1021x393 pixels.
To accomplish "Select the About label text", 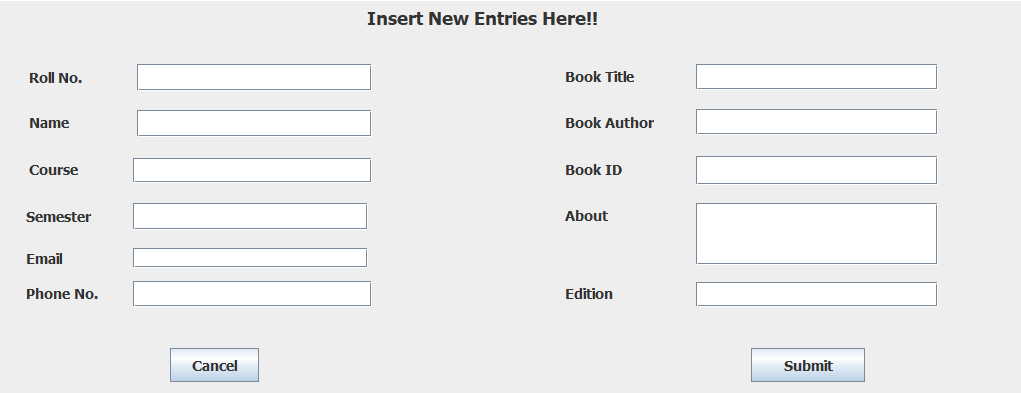I will (x=586, y=216).
